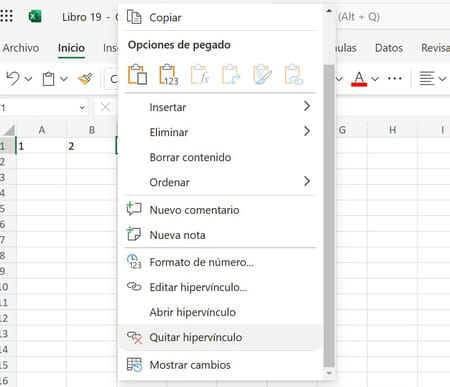Click the text alignment icon
Image resolution: width=450 pixels, height=387 pixels.
pyautogui.click(x=427, y=79)
